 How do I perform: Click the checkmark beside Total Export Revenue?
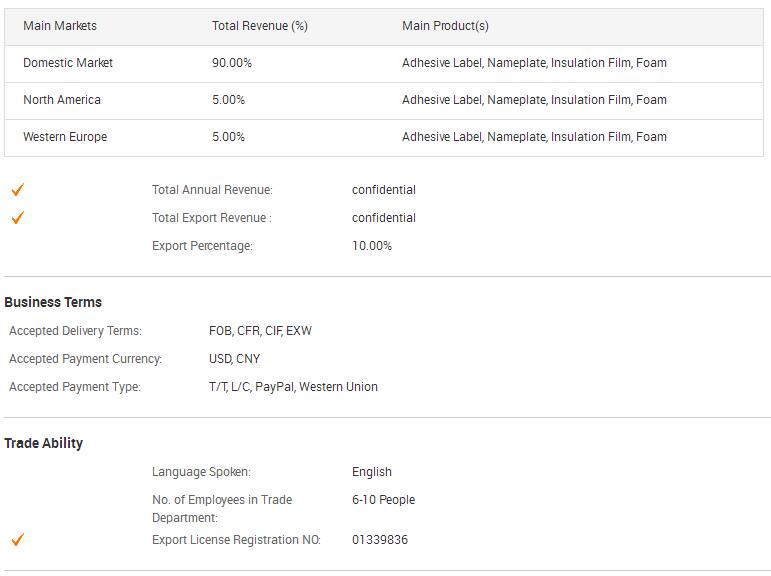[x=18, y=217]
